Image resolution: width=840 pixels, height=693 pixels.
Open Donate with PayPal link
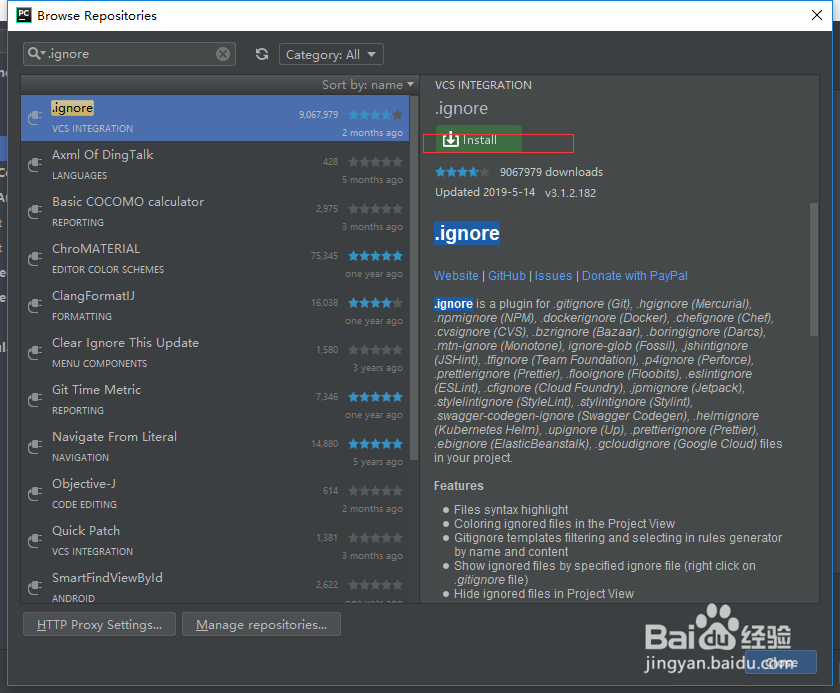pos(635,276)
